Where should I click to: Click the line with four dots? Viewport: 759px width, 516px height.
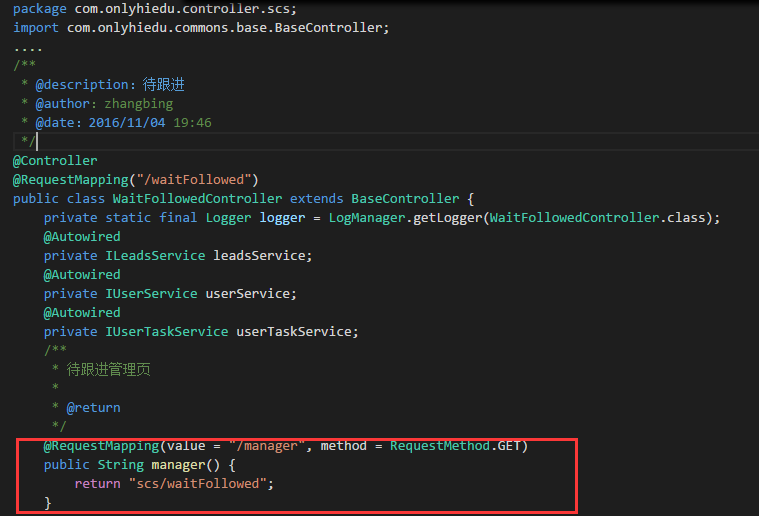pyautogui.click(x=28, y=48)
